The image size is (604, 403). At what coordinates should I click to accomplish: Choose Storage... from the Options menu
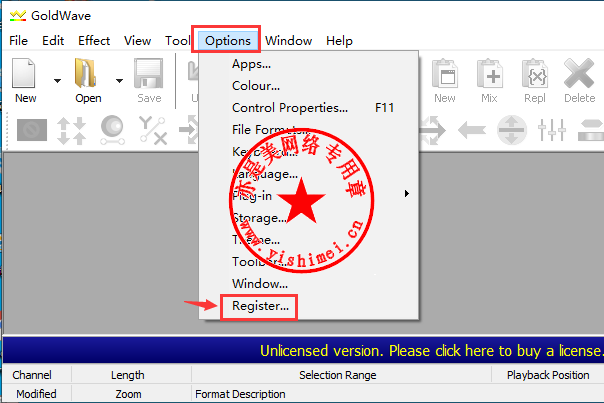tap(309, 218)
